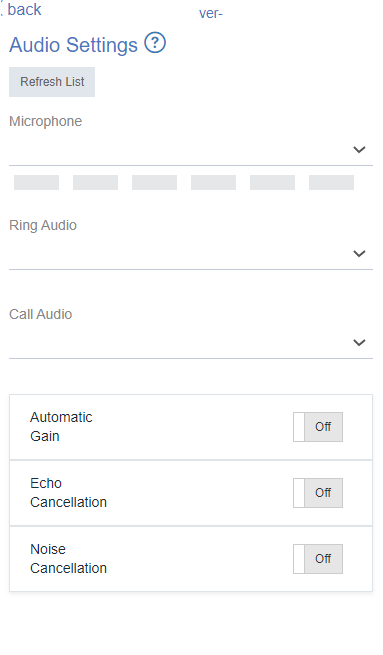Click the third microphone level meter bar

coord(155,183)
